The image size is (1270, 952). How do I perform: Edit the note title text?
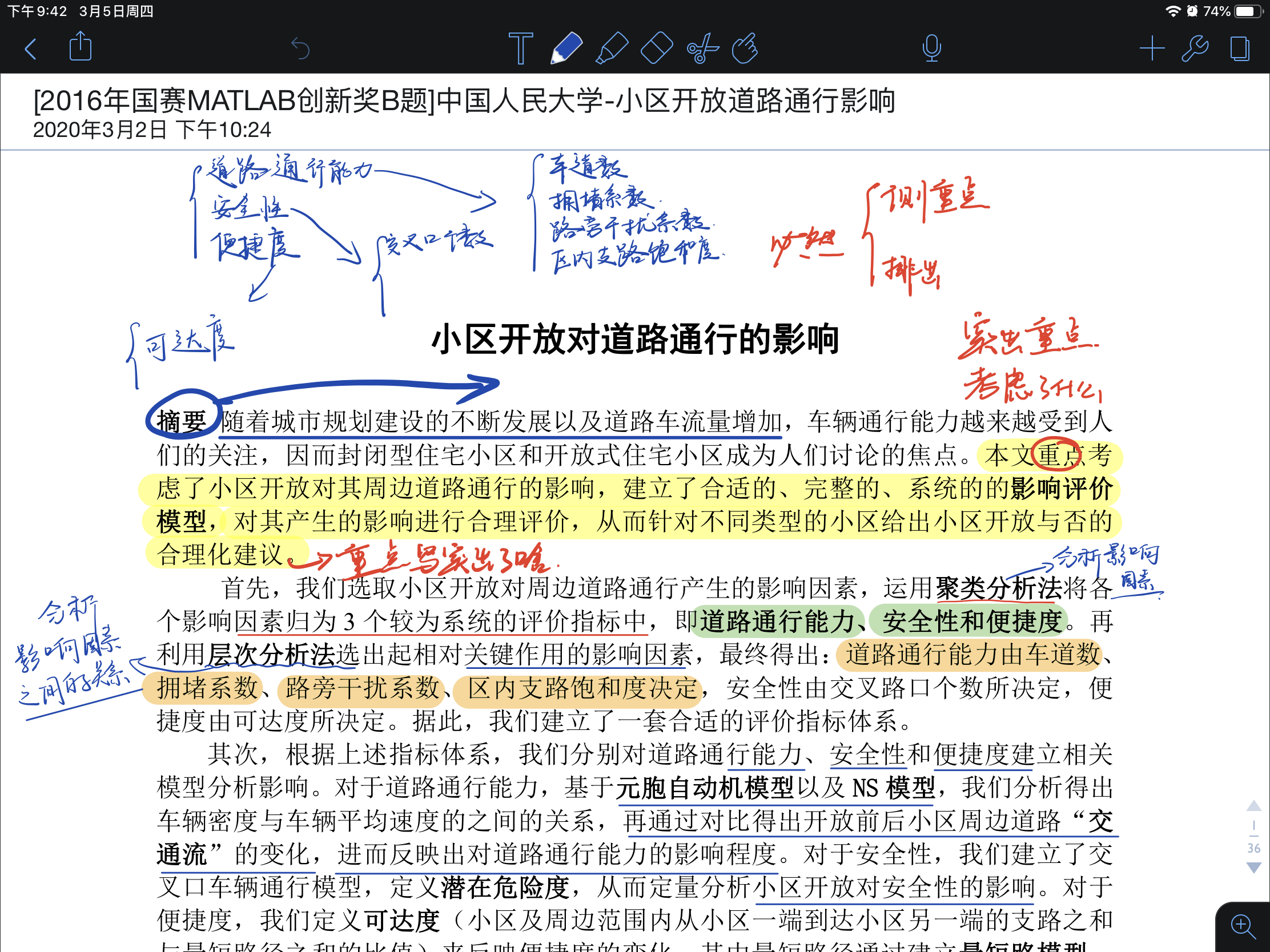pyautogui.click(x=464, y=101)
